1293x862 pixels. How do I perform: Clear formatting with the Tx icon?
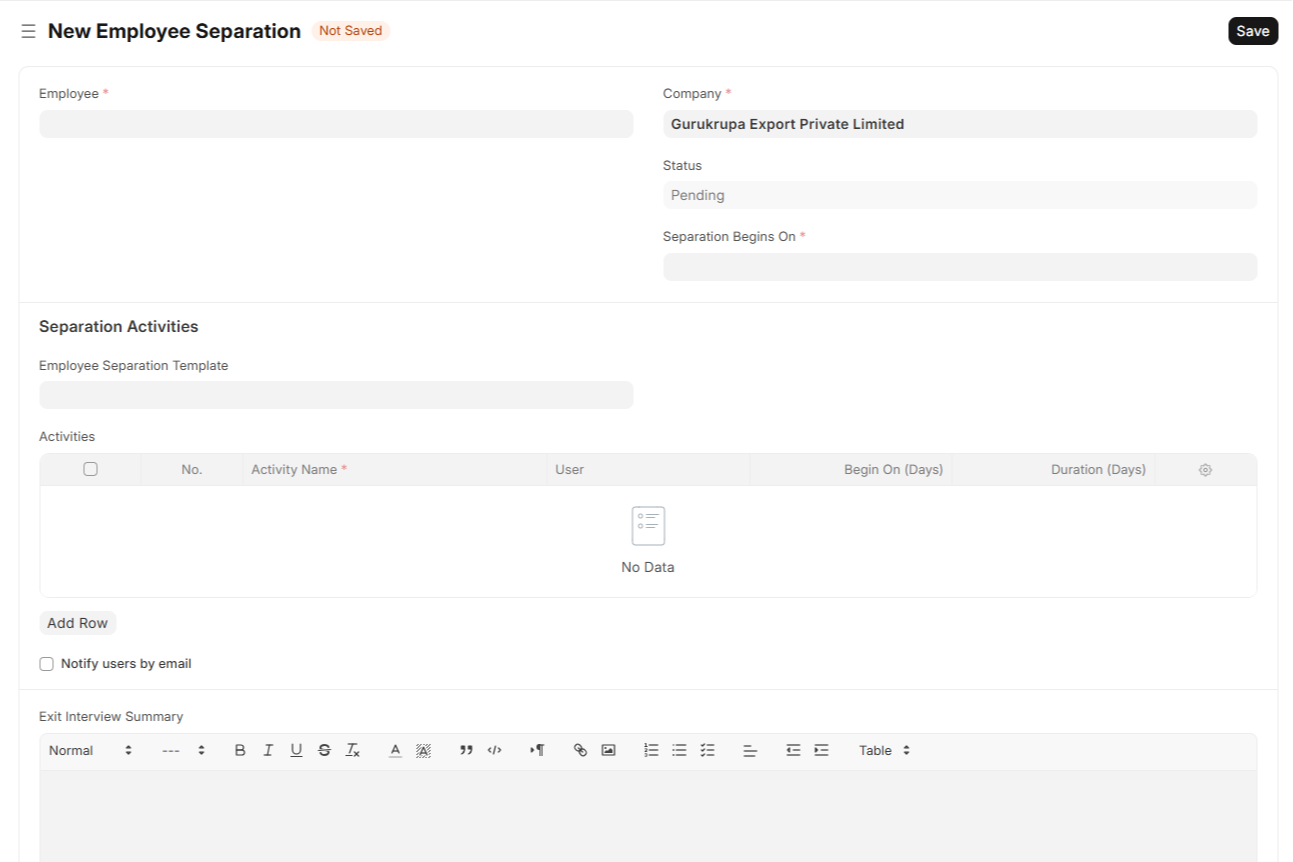353,750
